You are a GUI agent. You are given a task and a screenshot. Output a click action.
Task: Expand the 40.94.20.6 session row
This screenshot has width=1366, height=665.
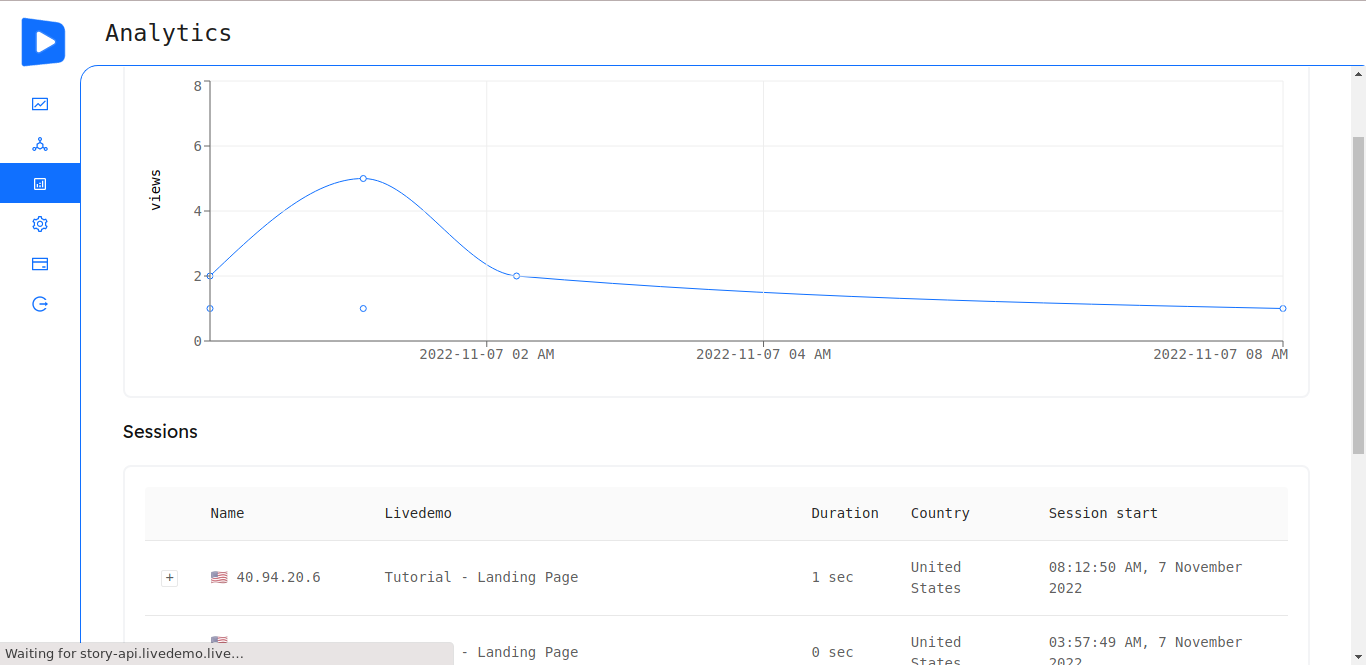click(x=169, y=578)
